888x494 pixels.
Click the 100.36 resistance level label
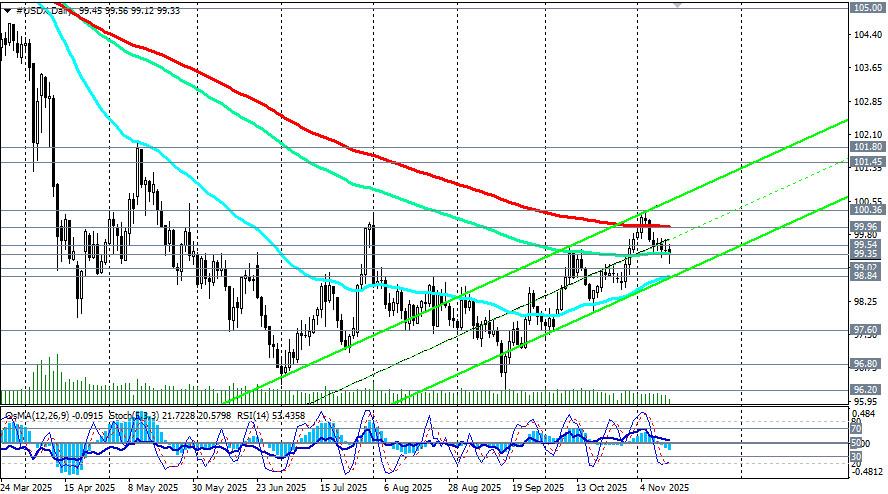(866, 210)
